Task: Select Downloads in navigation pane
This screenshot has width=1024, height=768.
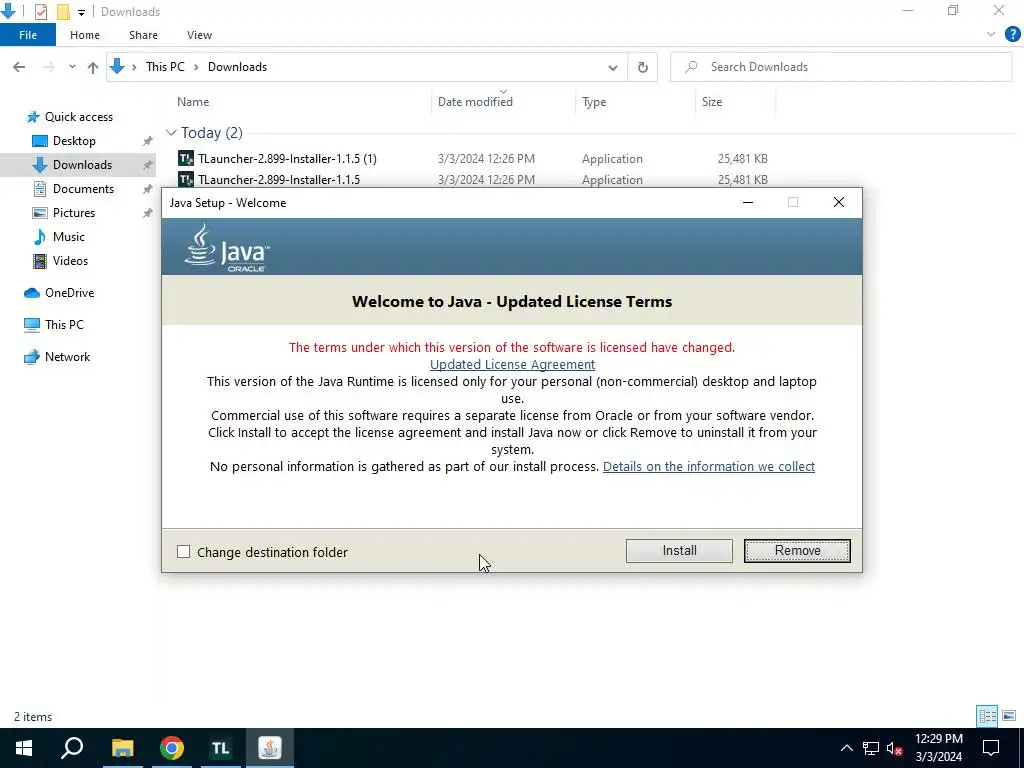Action: 82,165
